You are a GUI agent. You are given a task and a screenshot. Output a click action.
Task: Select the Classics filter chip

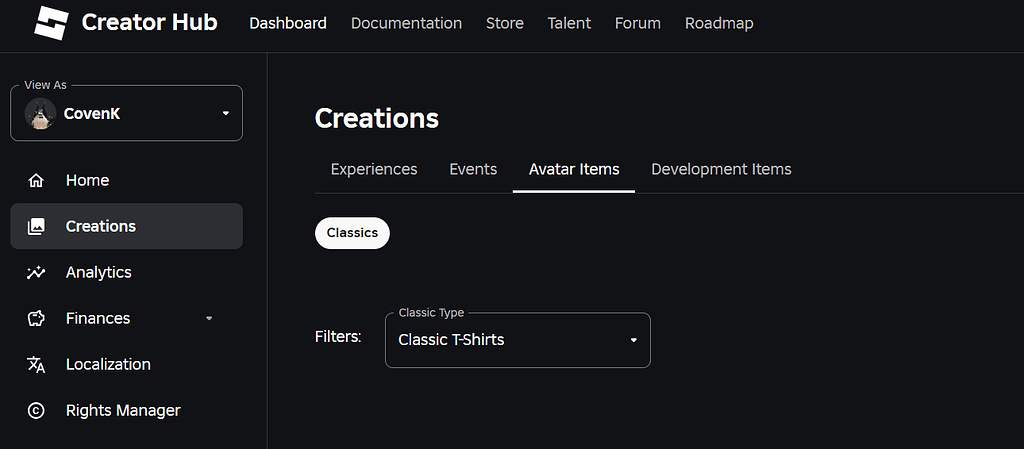tap(353, 233)
